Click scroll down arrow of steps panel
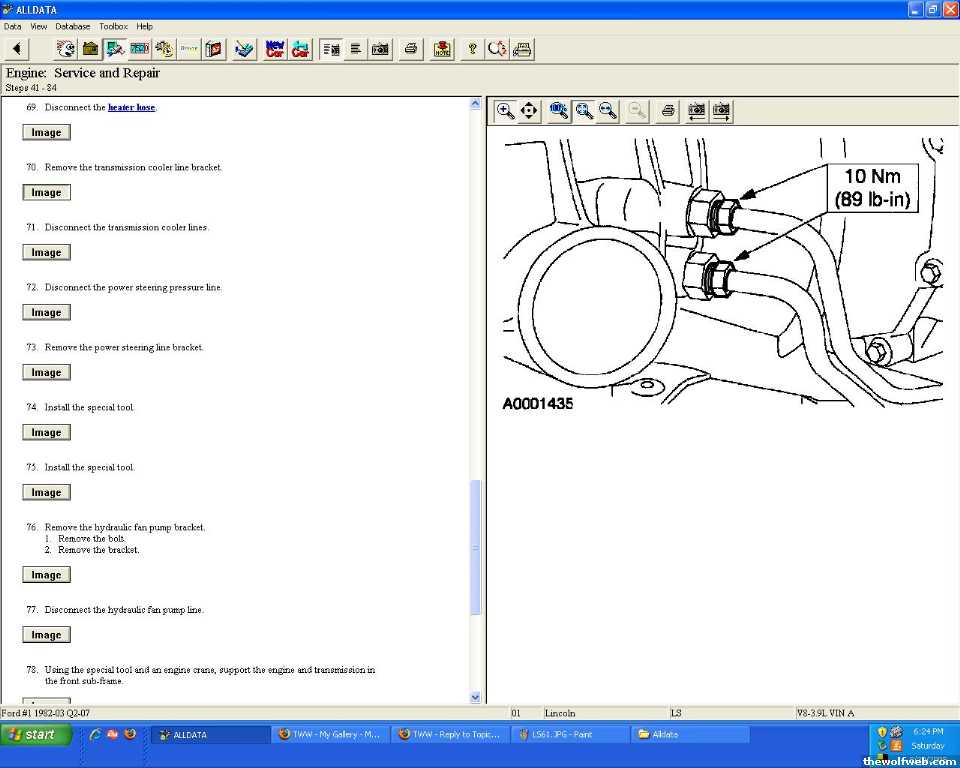Screen dimensions: 960x768 pyautogui.click(x=475, y=697)
